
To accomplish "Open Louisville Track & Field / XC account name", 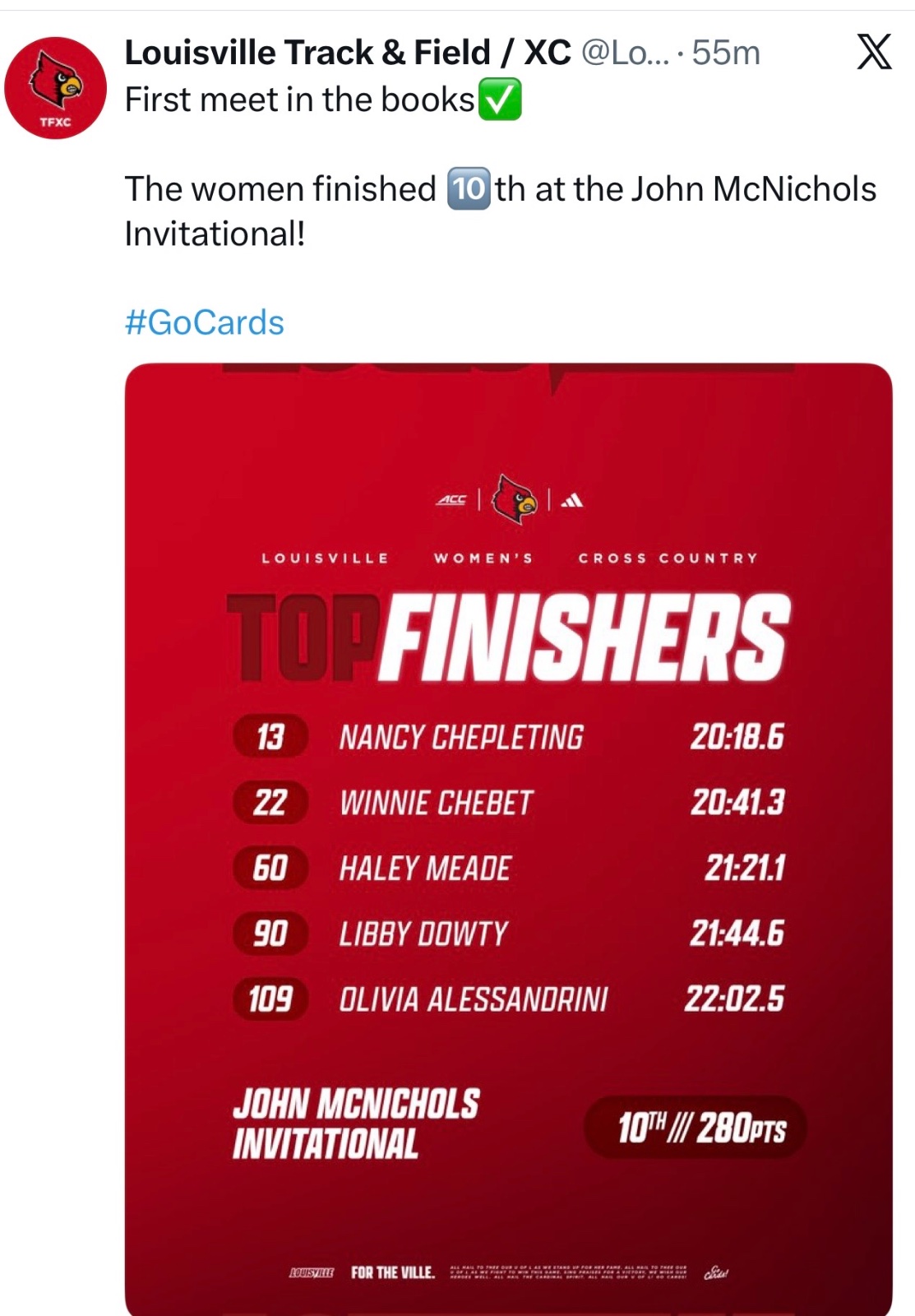I will [x=348, y=53].
